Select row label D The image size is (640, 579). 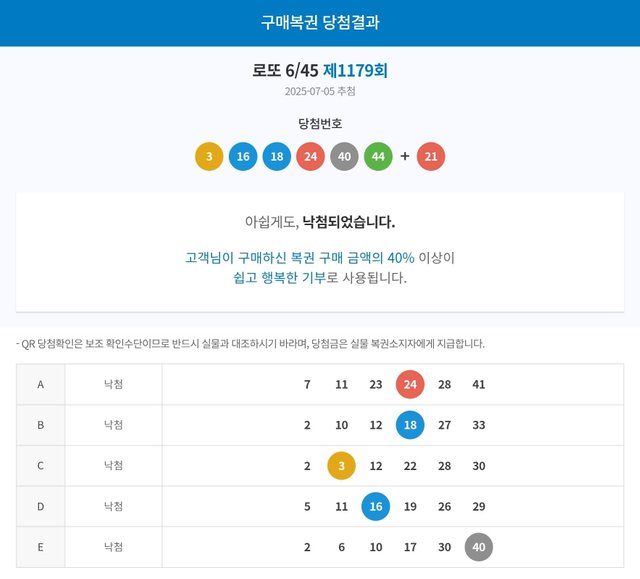pos(40,506)
